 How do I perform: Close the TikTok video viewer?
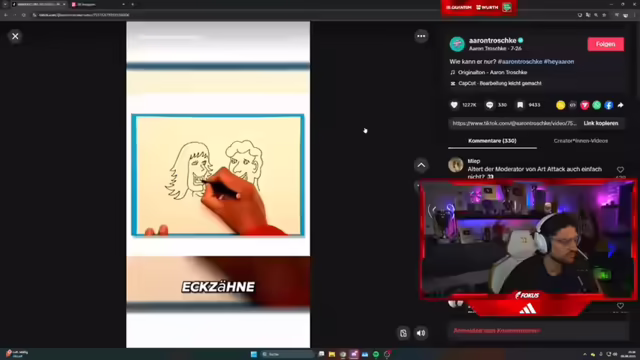click(x=15, y=36)
